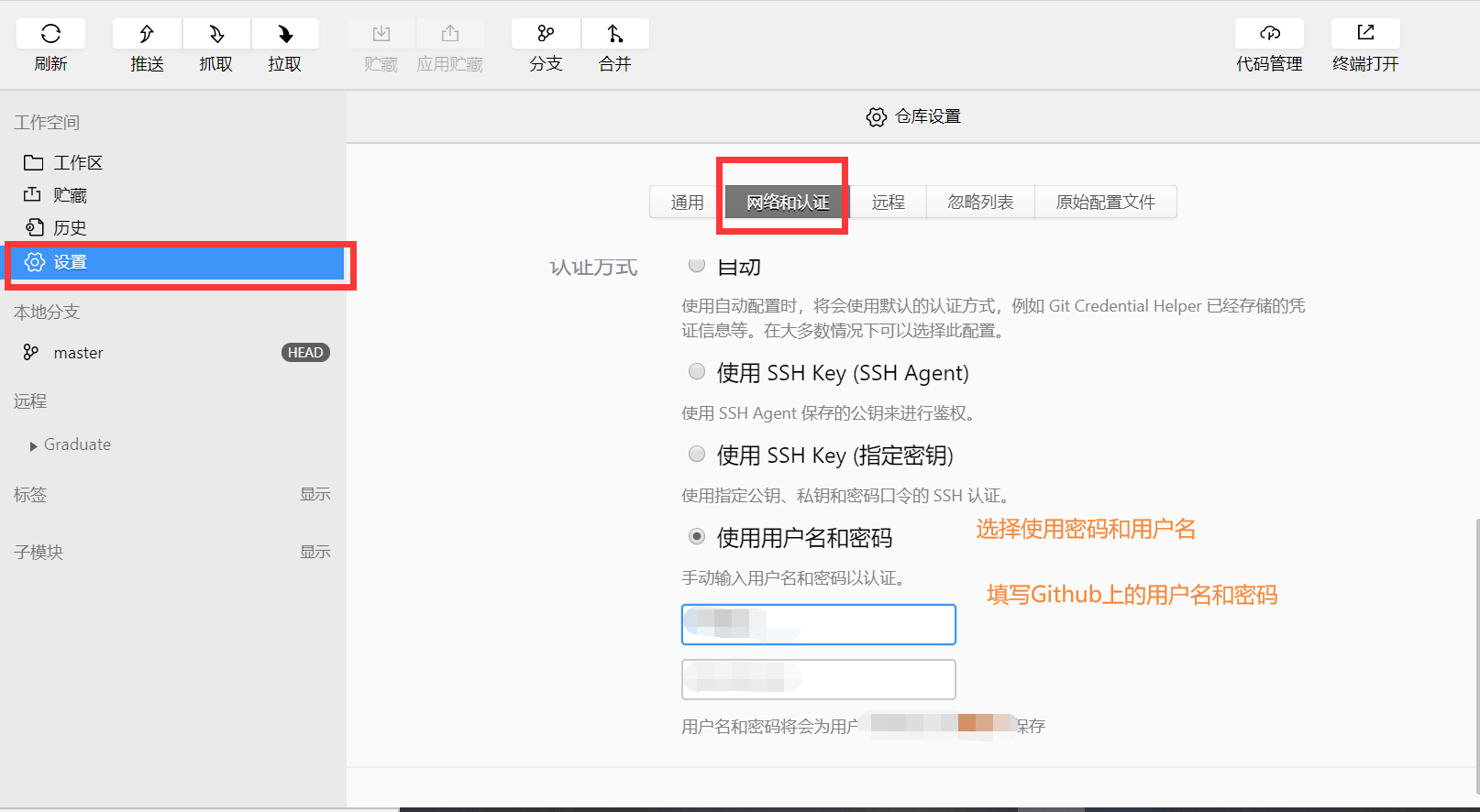The height and width of the screenshot is (812, 1480).
Task: Switch to the 远程 tab
Action: click(888, 202)
